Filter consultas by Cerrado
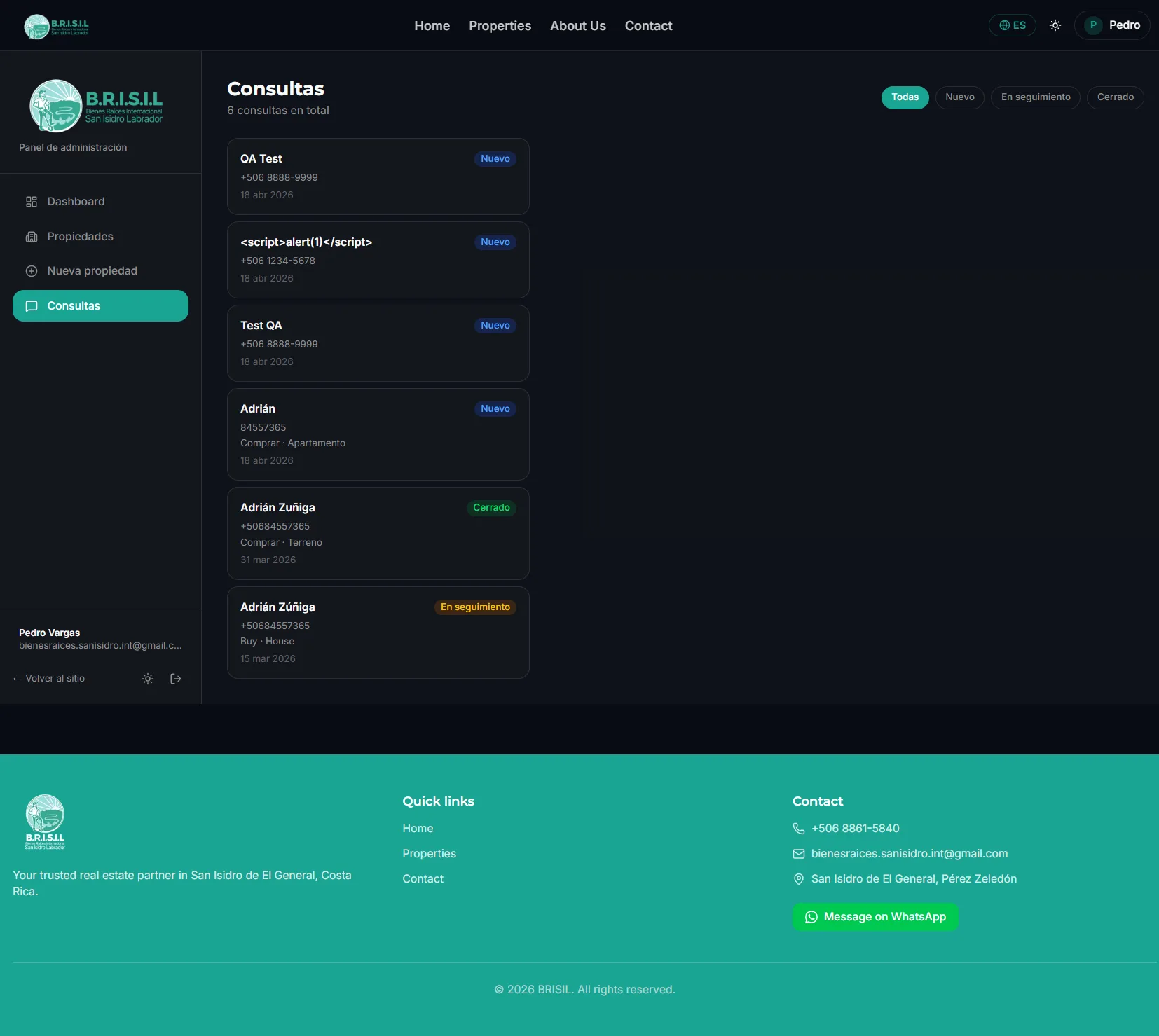The image size is (1159, 1036). [1116, 97]
